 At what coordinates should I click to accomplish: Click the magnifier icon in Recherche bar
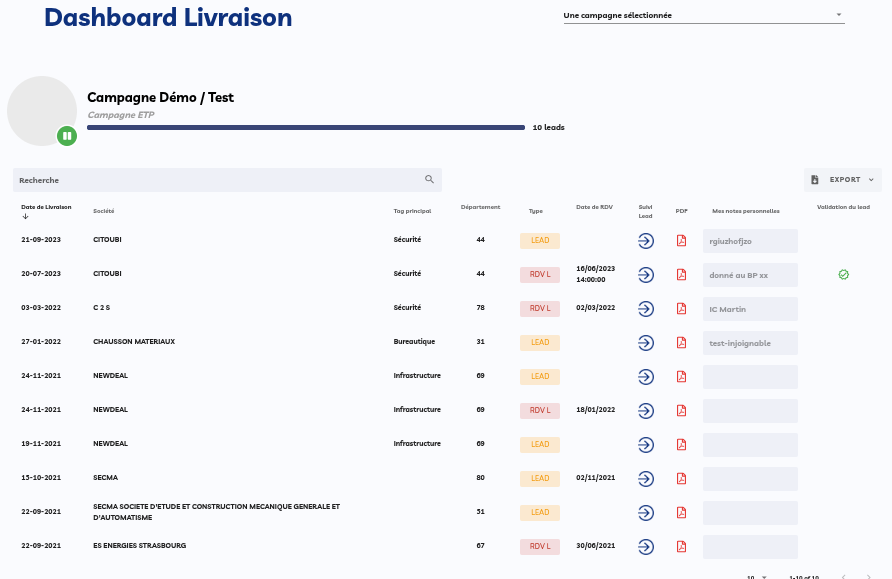pos(430,179)
